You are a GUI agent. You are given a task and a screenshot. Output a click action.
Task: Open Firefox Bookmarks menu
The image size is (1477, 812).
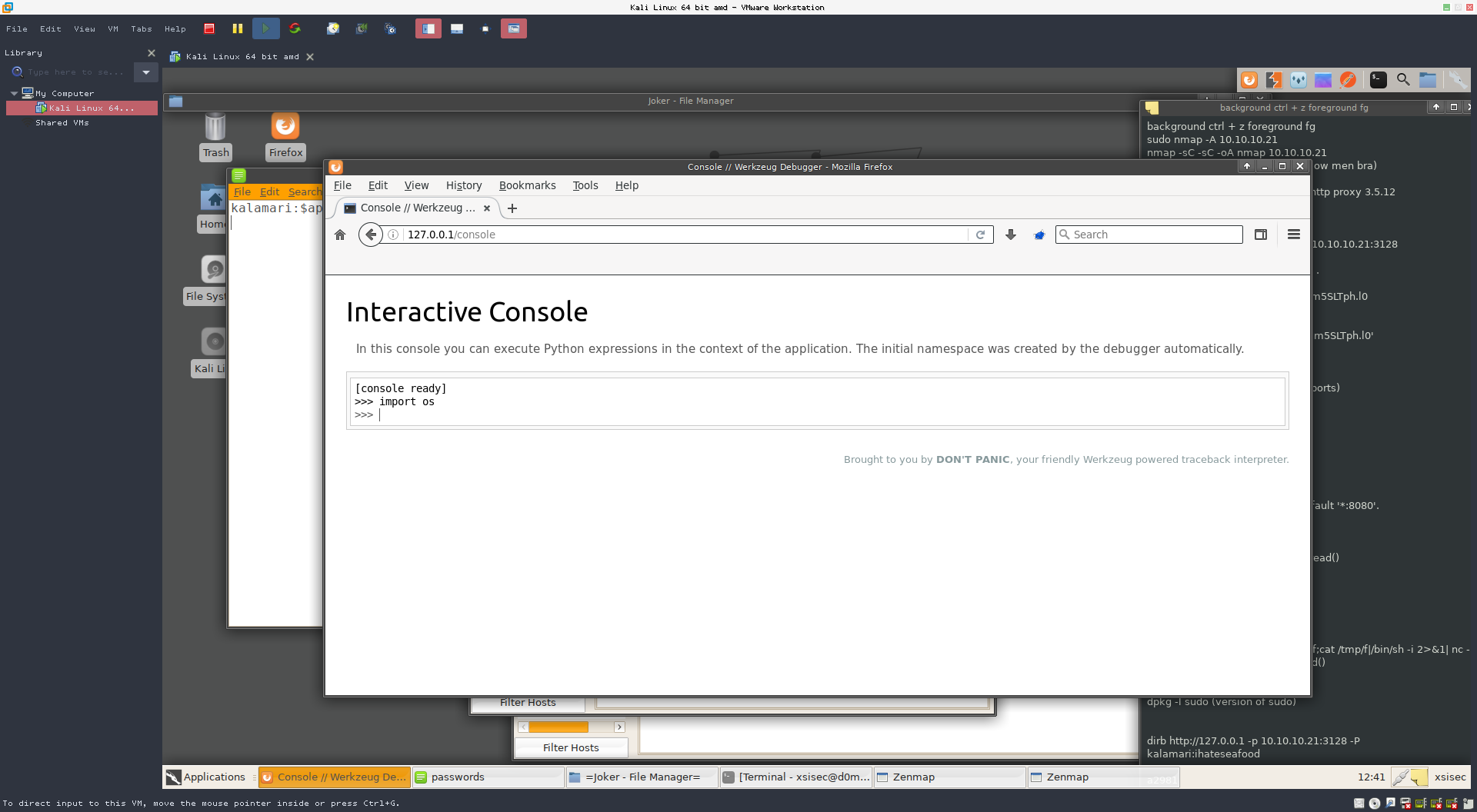pyautogui.click(x=527, y=185)
